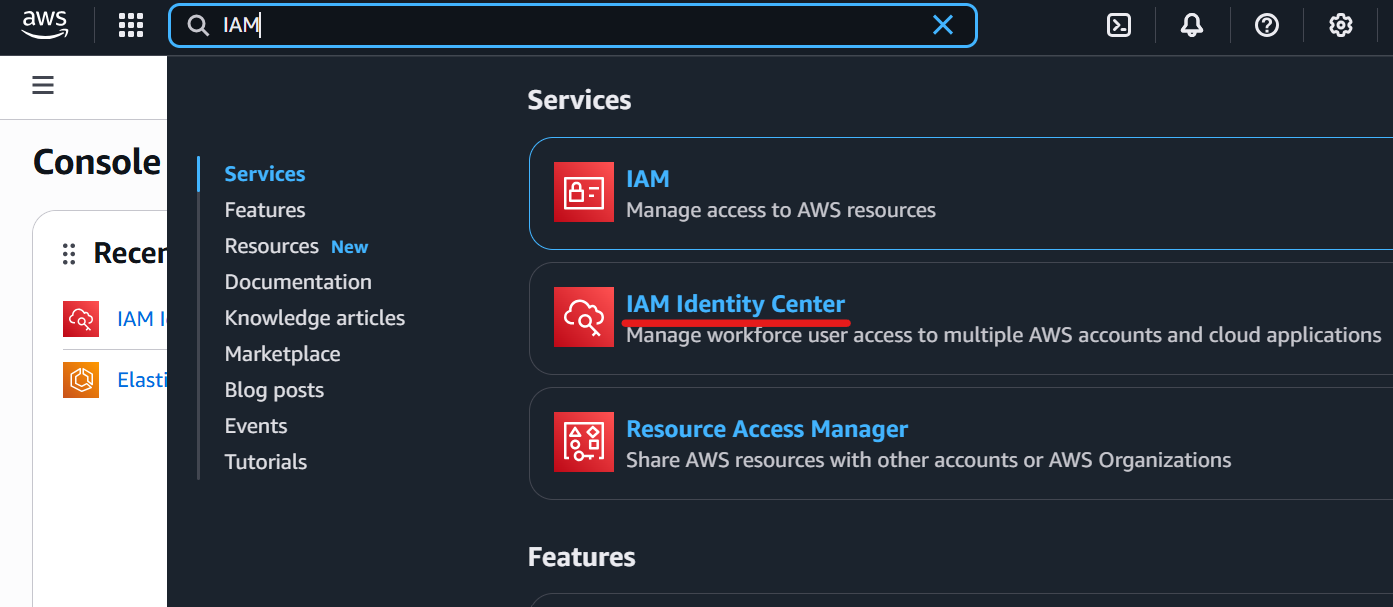Select the Features filter category
This screenshot has height=607, width=1393.
pyautogui.click(x=265, y=210)
